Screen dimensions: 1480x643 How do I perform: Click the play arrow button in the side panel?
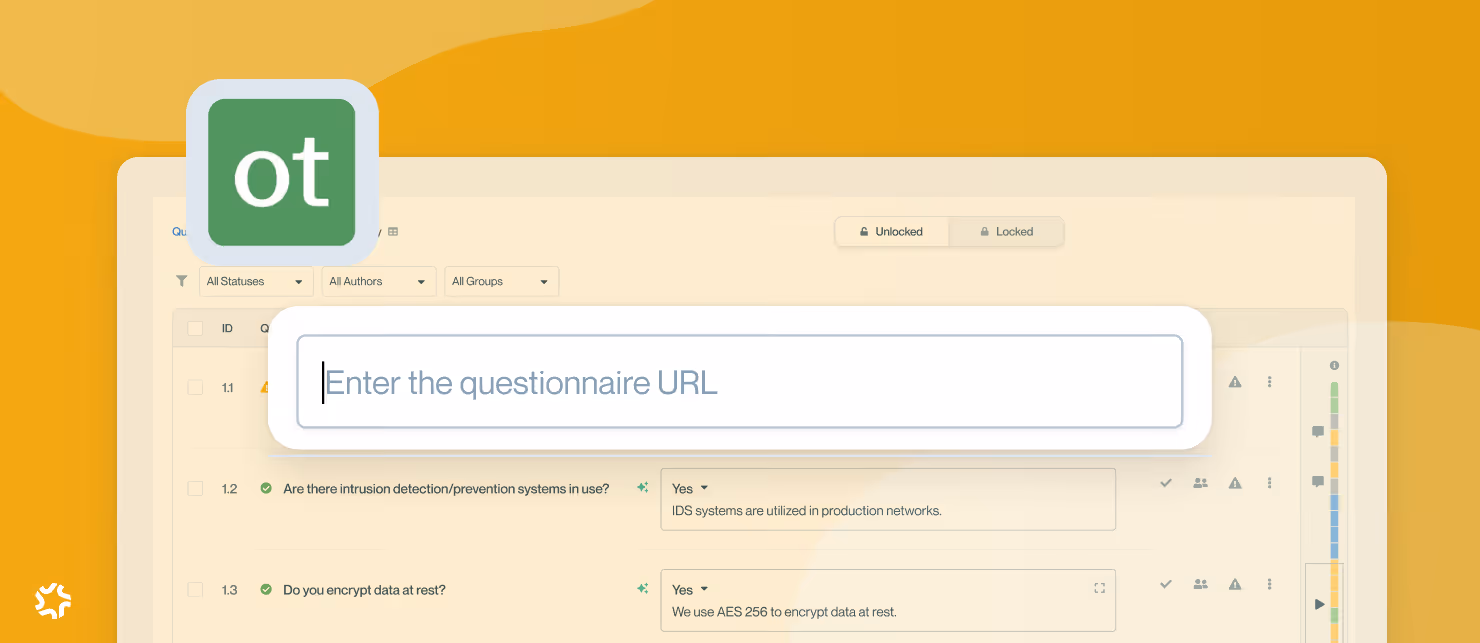[x=1319, y=604]
